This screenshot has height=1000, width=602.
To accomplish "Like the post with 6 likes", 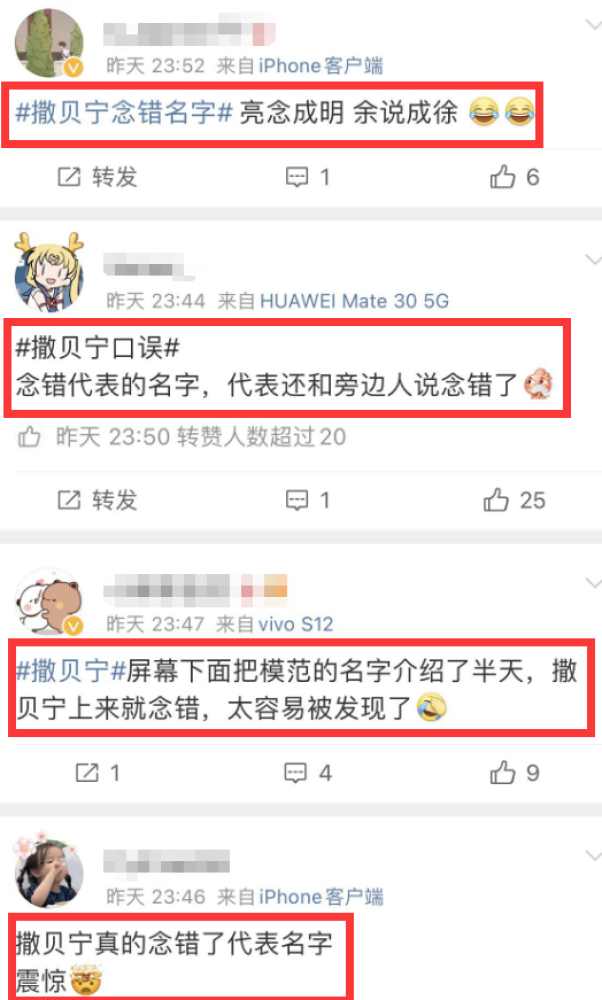I will click(x=514, y=177).
